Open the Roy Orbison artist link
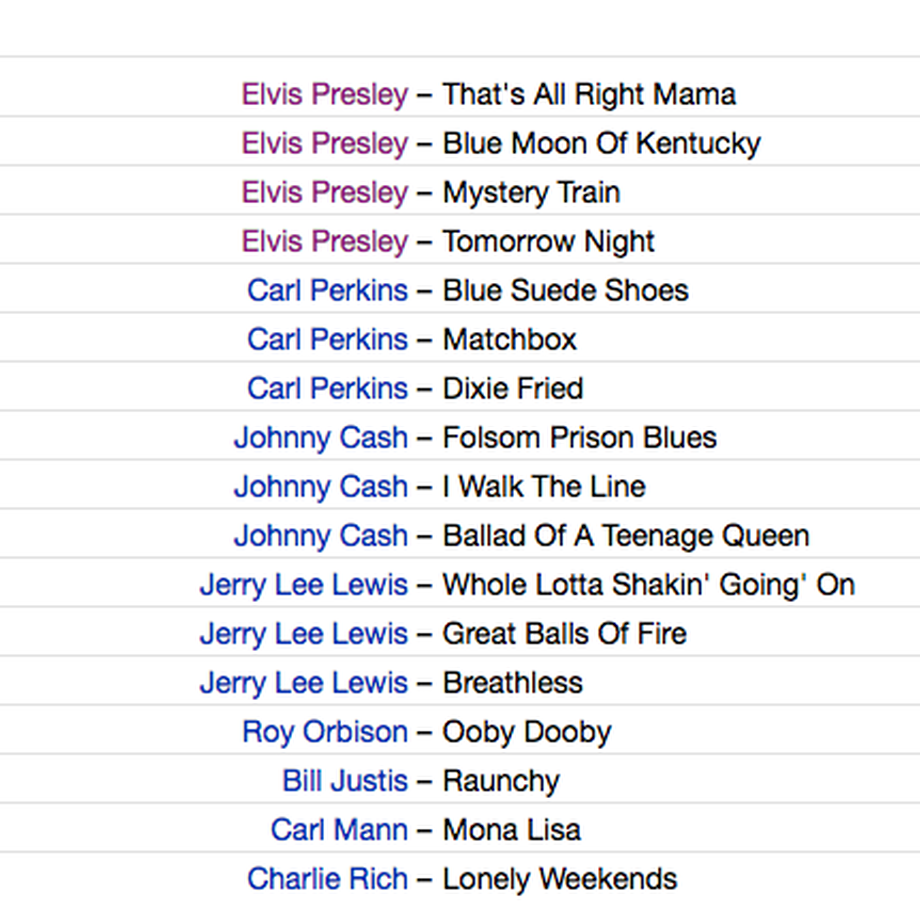Screen dimensions: 920x919 click(x=325, y=732)
